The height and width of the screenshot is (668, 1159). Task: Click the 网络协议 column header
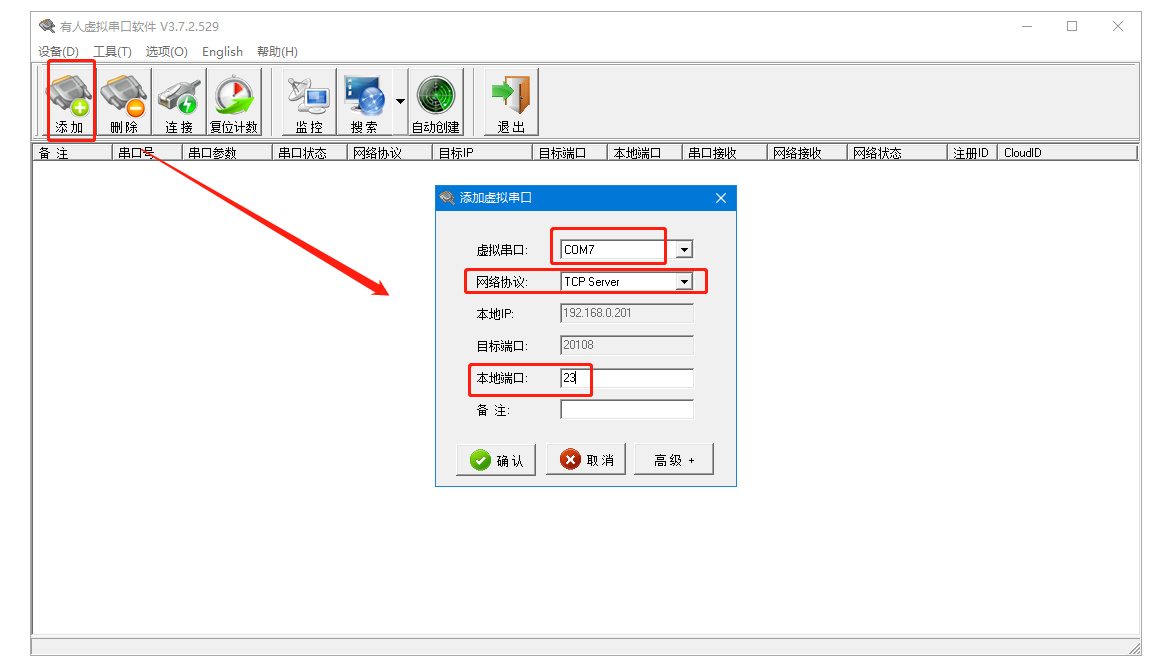coord(390,153)
